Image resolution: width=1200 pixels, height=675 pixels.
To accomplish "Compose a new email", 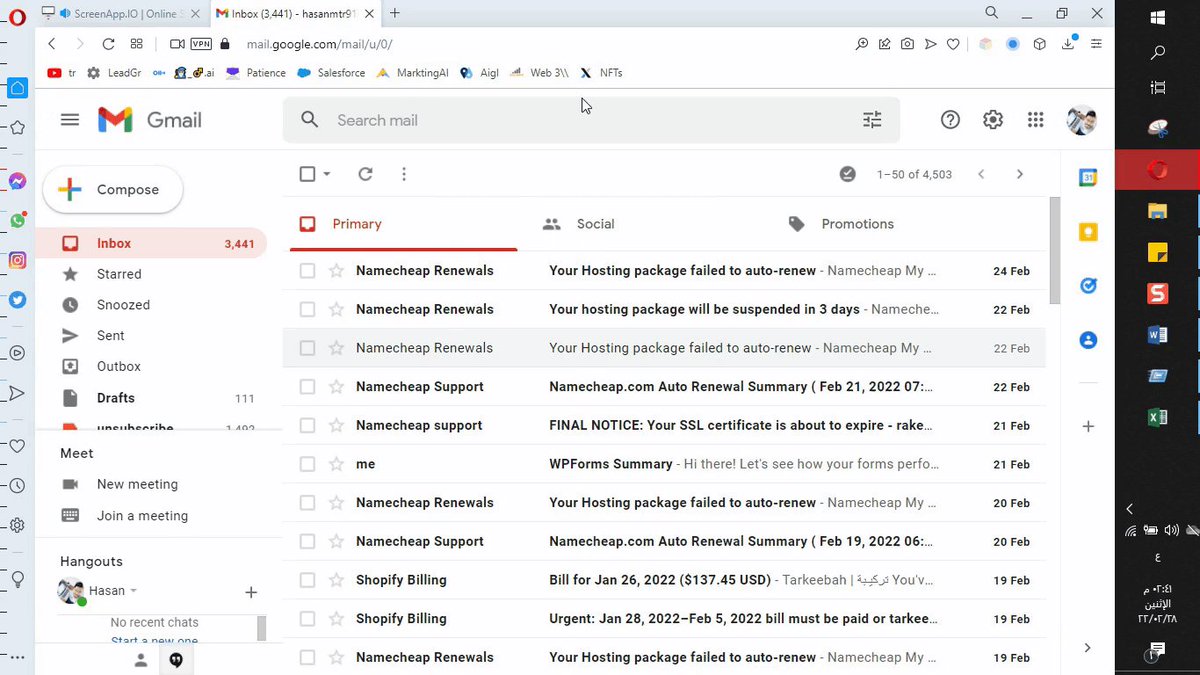I will point(112,190).
